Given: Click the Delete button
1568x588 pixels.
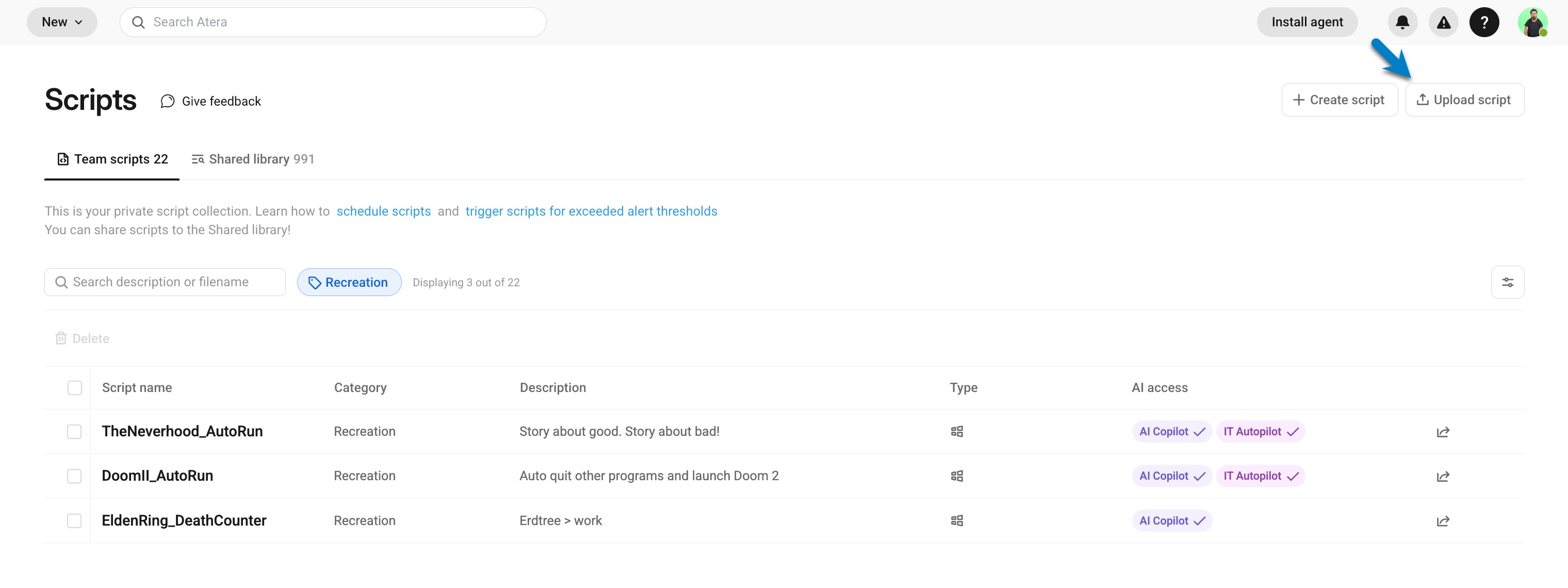Looking at the screenshot, I should [x=82, y=338].
